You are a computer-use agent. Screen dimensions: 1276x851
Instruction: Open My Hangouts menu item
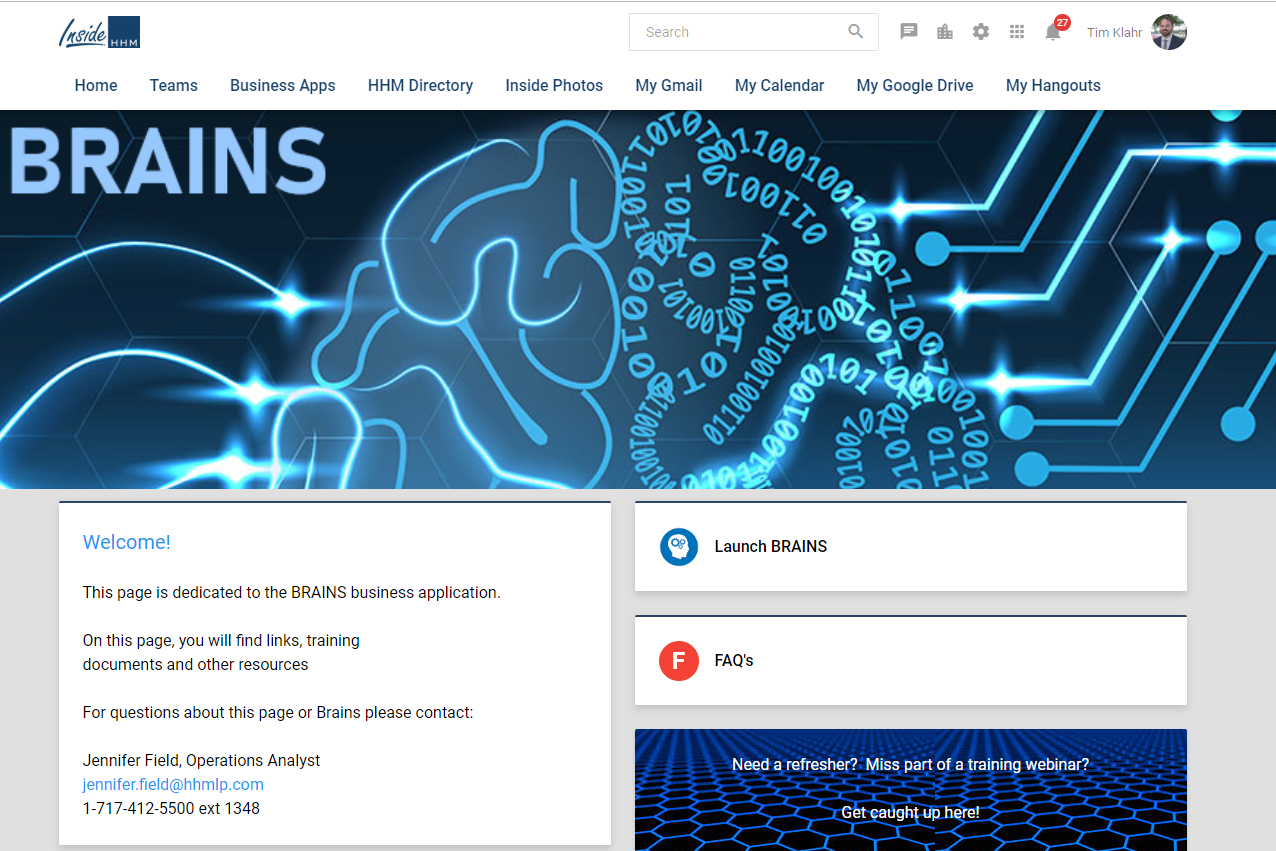[1053, 85]
